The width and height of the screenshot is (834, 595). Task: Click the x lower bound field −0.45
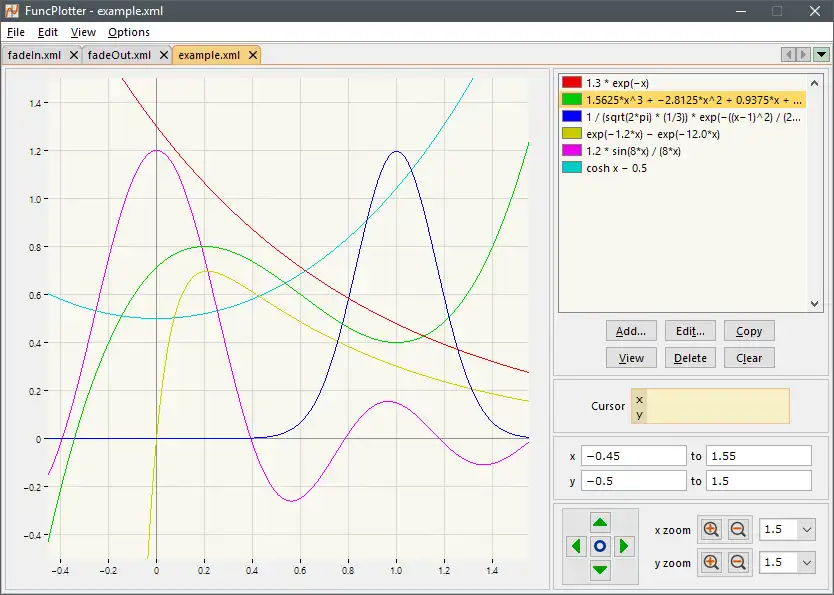tap(633, 456)
